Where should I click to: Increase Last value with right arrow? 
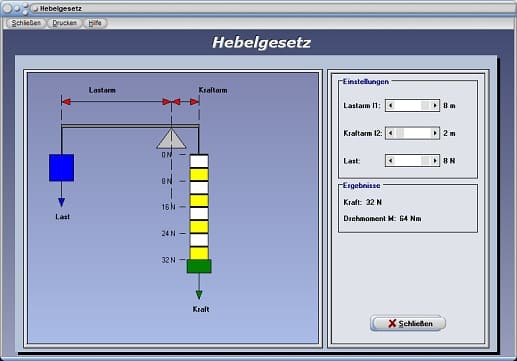tap(434, 161)
